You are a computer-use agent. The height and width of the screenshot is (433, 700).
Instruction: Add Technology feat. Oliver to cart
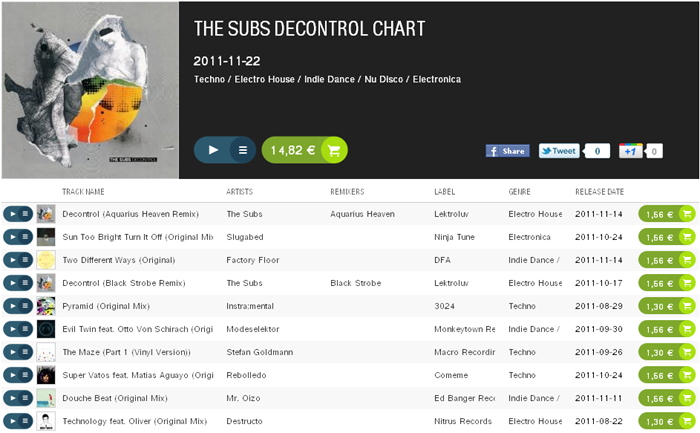coord(667,421)
